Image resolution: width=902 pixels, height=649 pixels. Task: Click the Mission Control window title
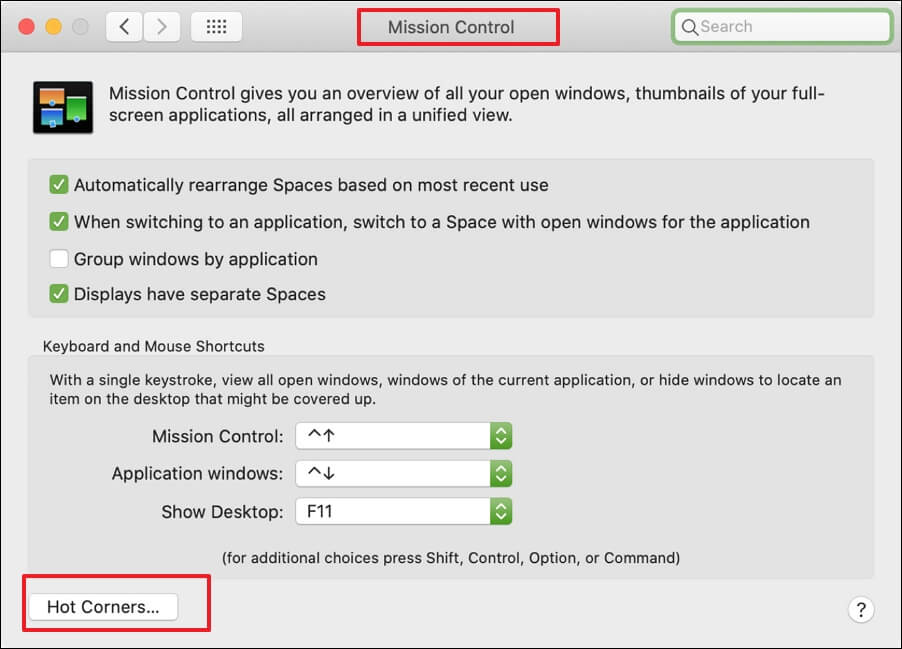(x=451, y=27)
